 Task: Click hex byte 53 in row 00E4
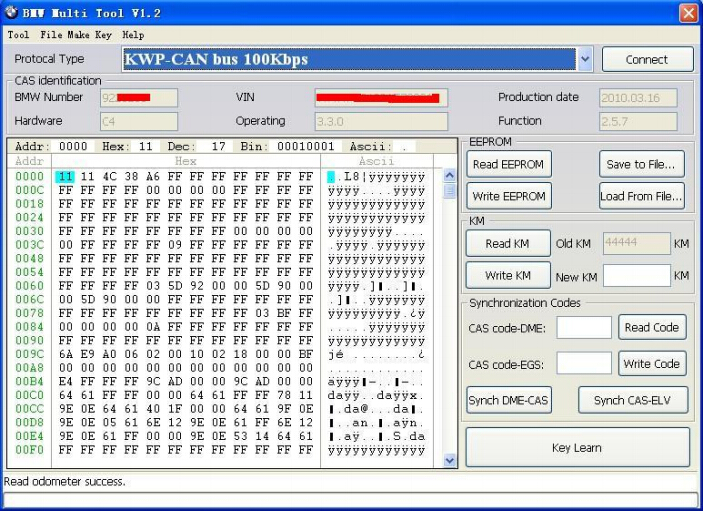click(x=240, y=436)
